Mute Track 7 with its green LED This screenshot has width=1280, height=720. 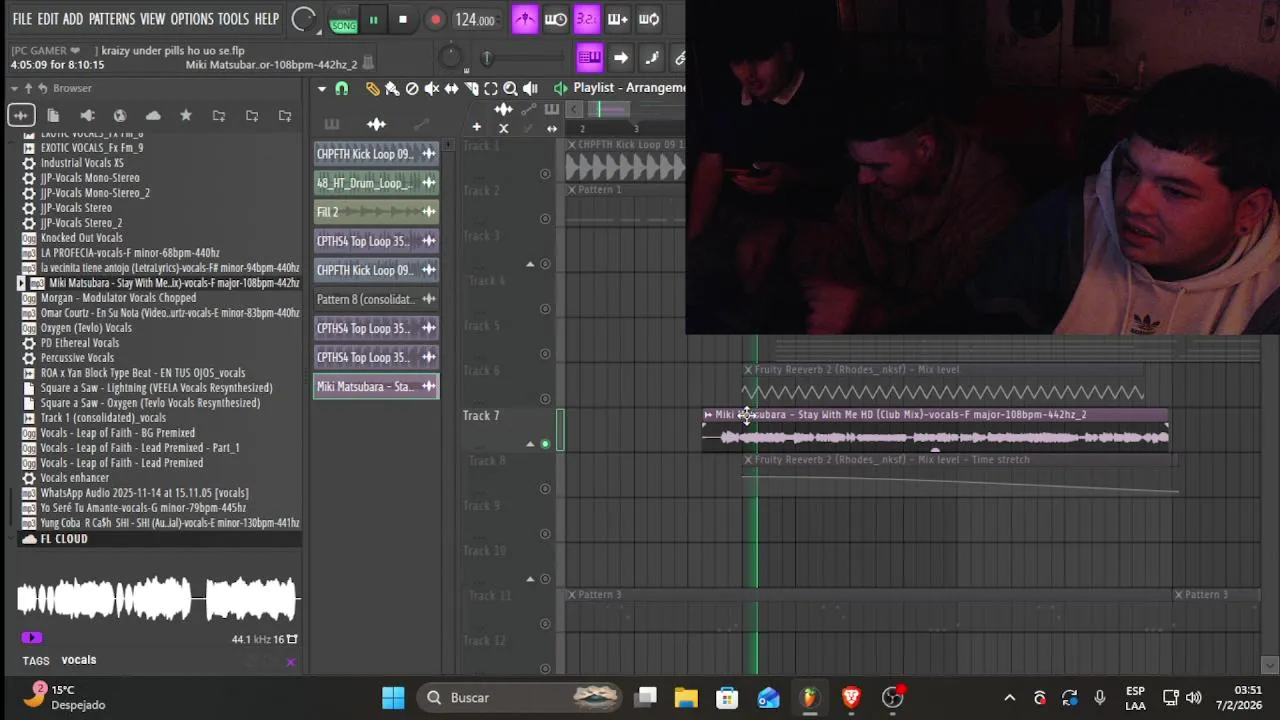[545, 443]
